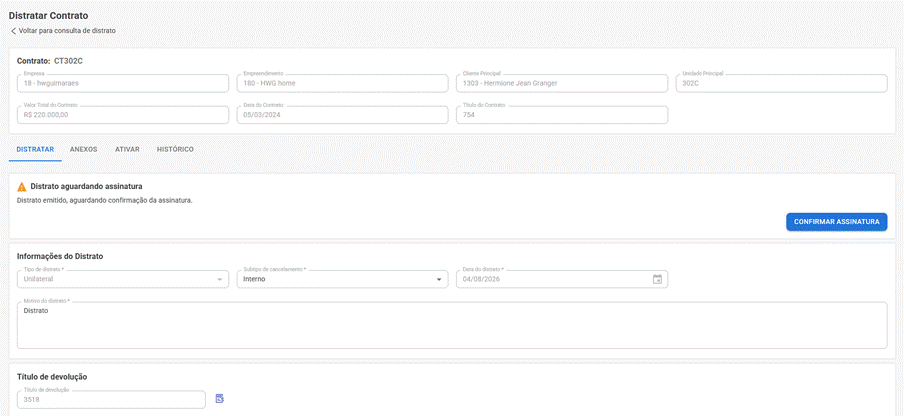Screen dimensions: 904x416
Task: Click the Título de devolução section heading
Action: pos(52,377)
